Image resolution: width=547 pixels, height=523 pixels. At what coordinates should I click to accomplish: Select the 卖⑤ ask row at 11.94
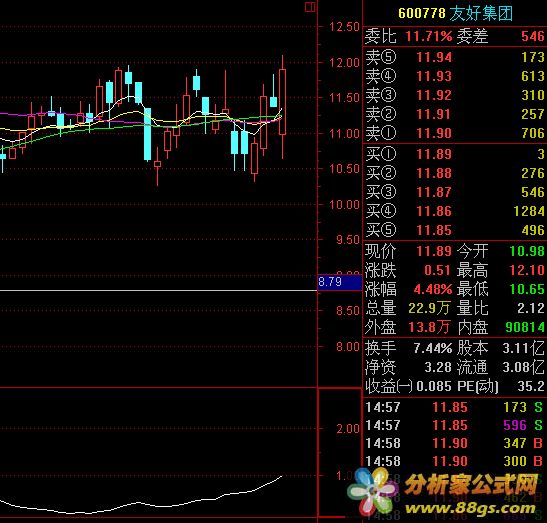tap(455, 57)
